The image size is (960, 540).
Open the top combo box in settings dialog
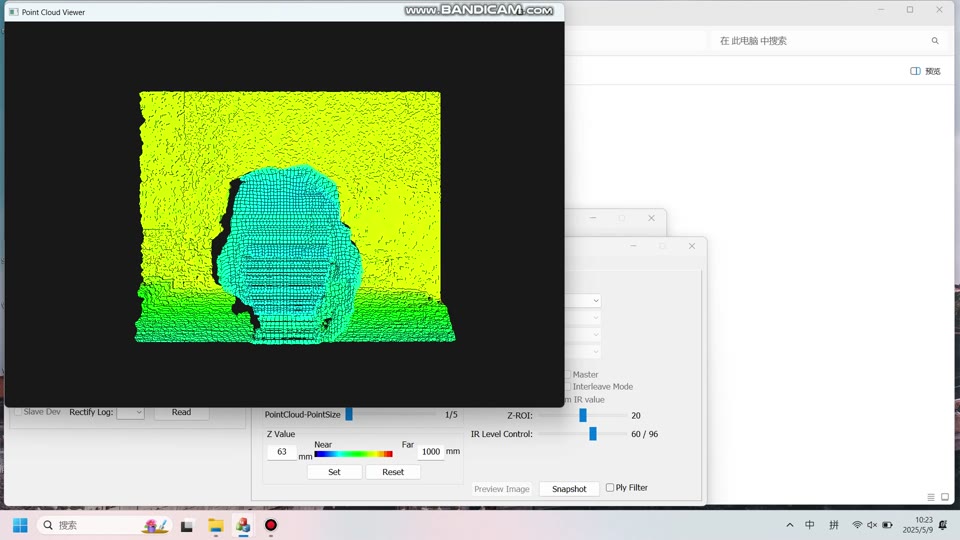click(583, 301)
